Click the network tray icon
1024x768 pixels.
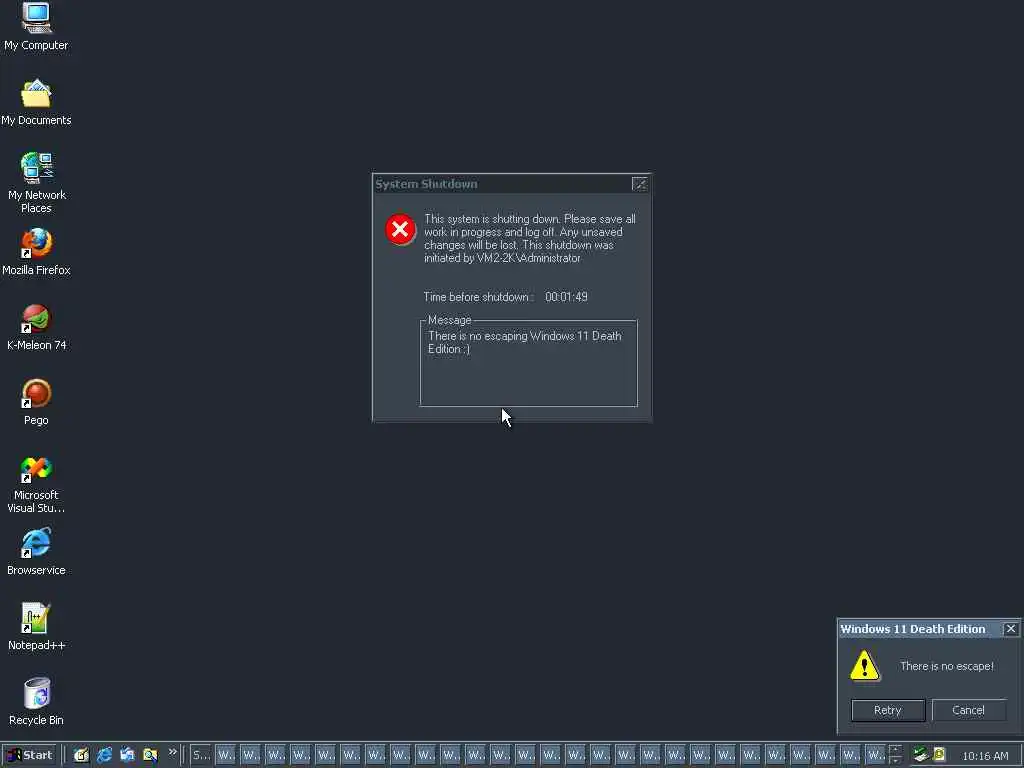[x=920, y=754]
